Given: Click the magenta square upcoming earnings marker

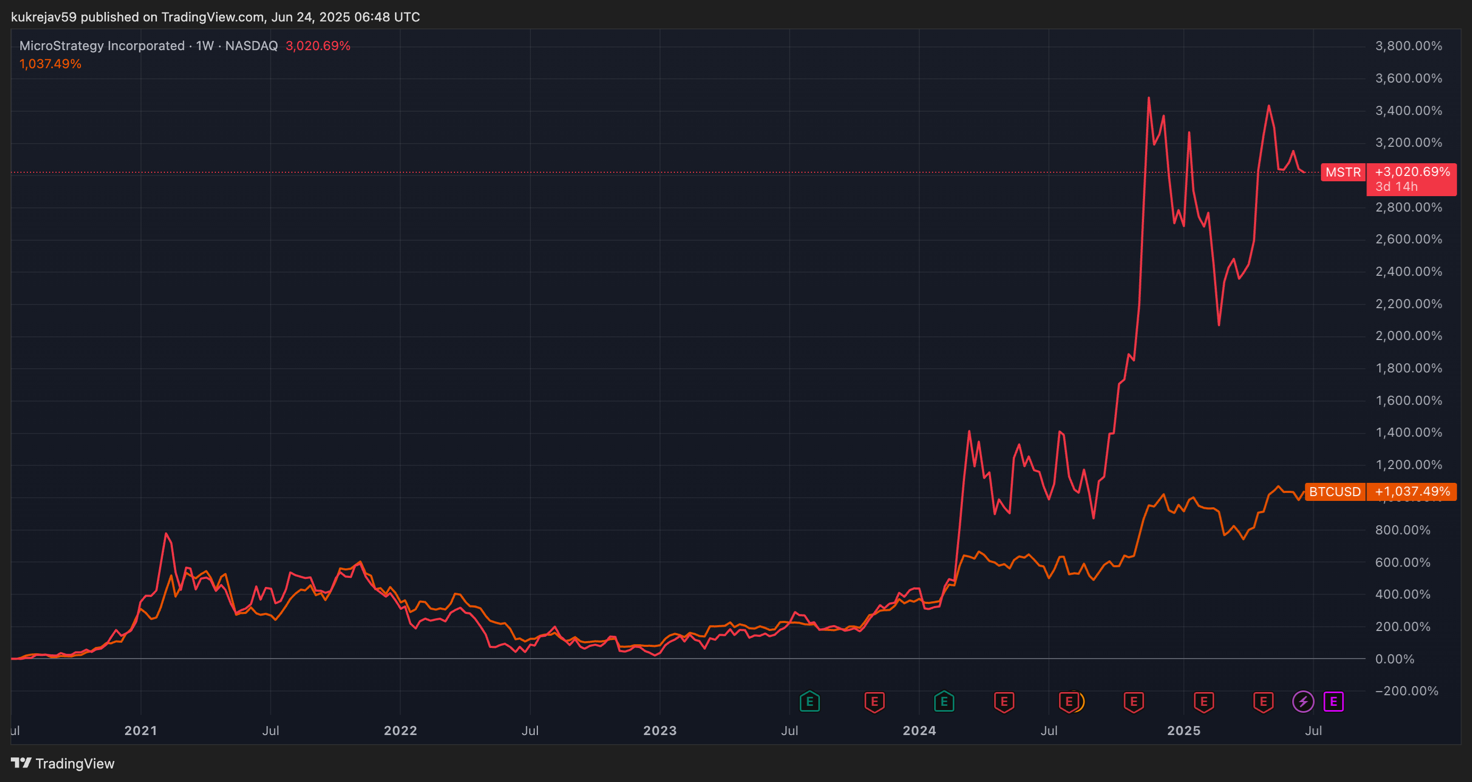Looking at the screenshot, I should click(x=1333, y=702).
